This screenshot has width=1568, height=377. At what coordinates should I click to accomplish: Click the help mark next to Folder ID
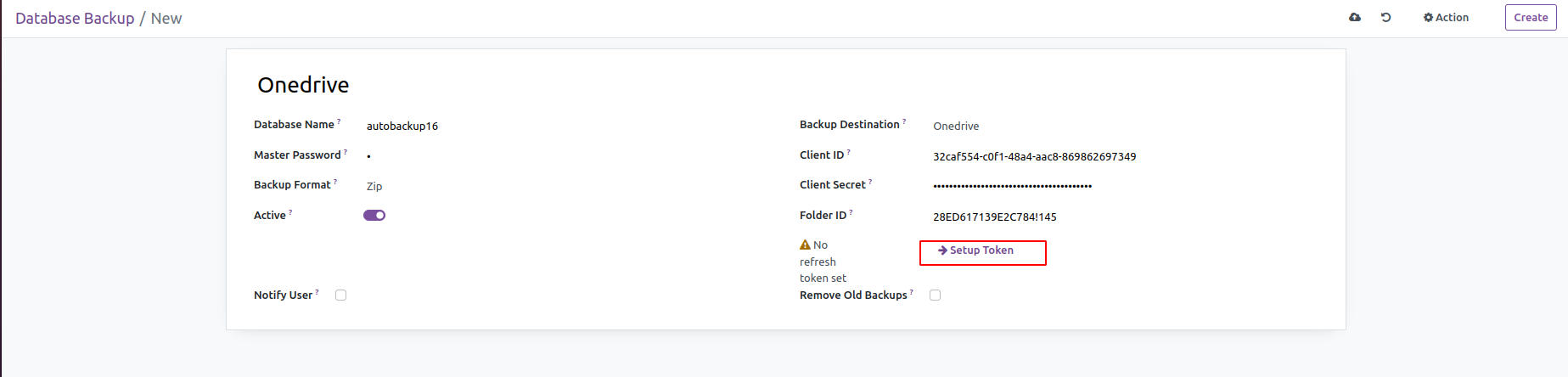pos(851,212)
